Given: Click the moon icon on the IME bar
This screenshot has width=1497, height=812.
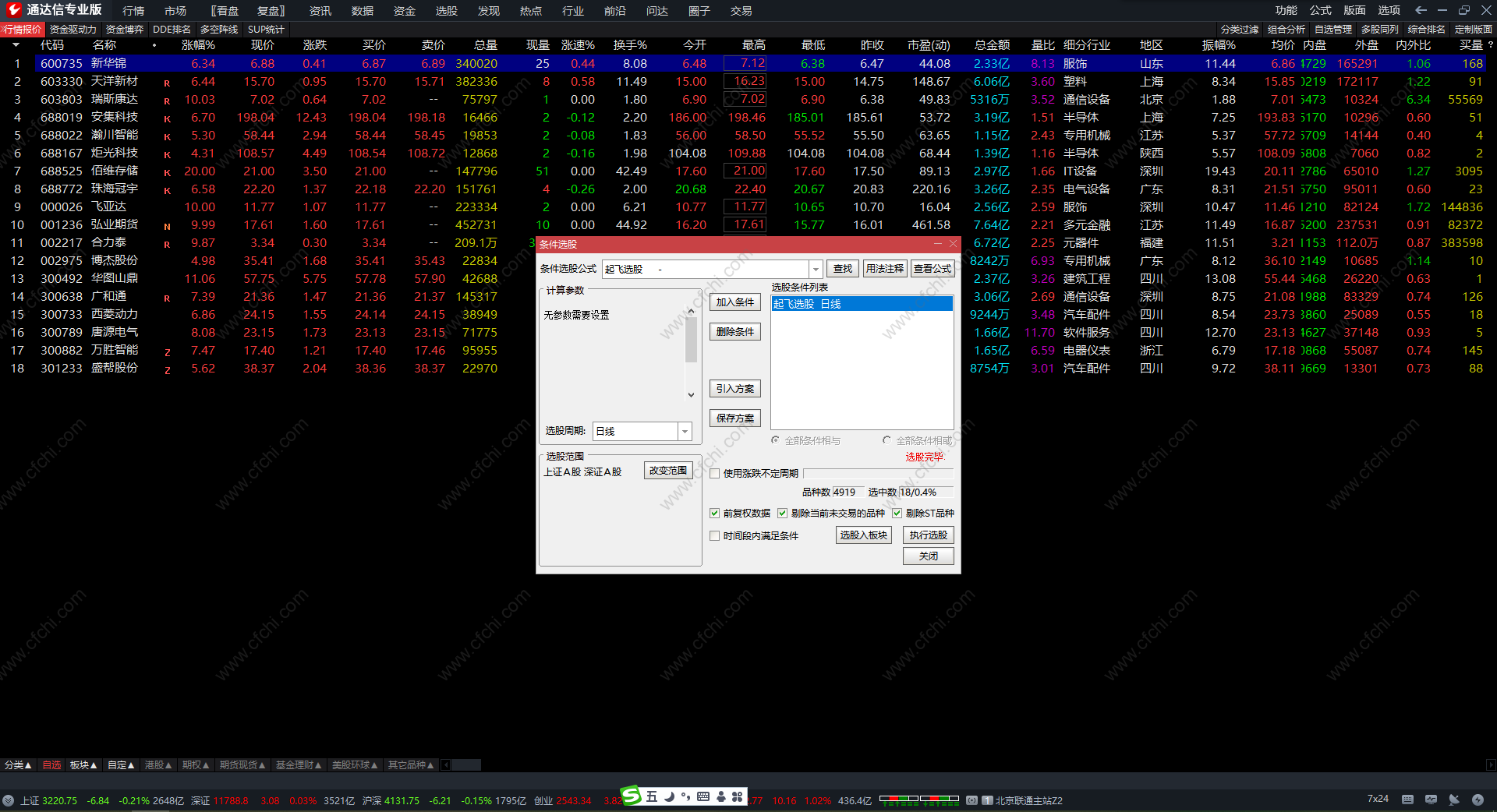Looking at the screenshot, I should pyautogui.click(x=669, y=796).
